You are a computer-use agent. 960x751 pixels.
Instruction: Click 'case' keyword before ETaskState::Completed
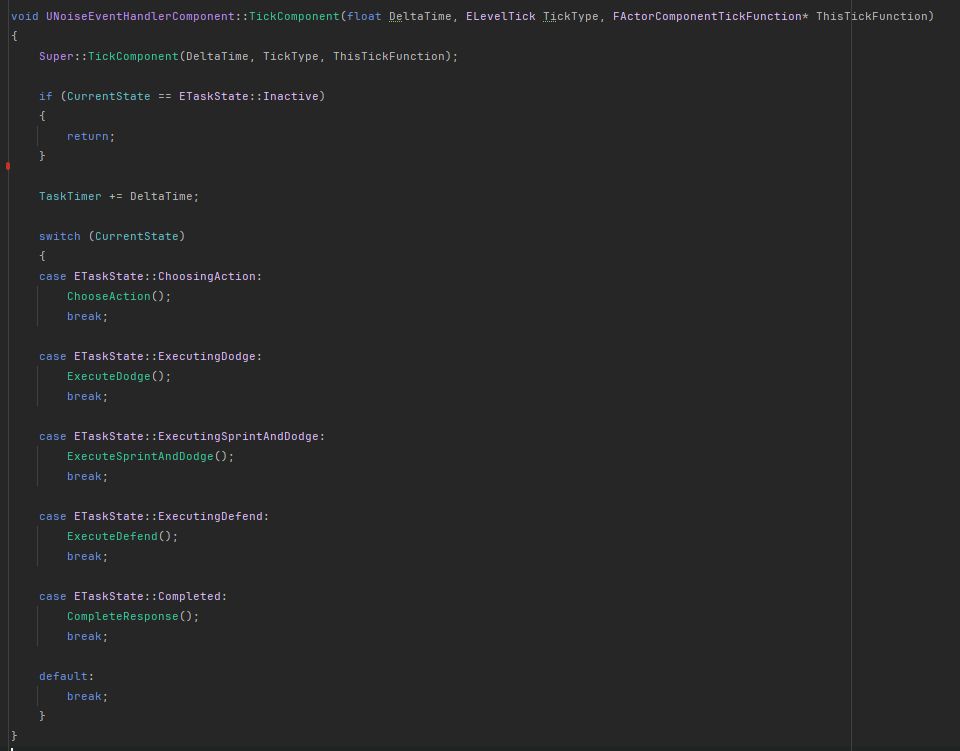tap(53, 597)
